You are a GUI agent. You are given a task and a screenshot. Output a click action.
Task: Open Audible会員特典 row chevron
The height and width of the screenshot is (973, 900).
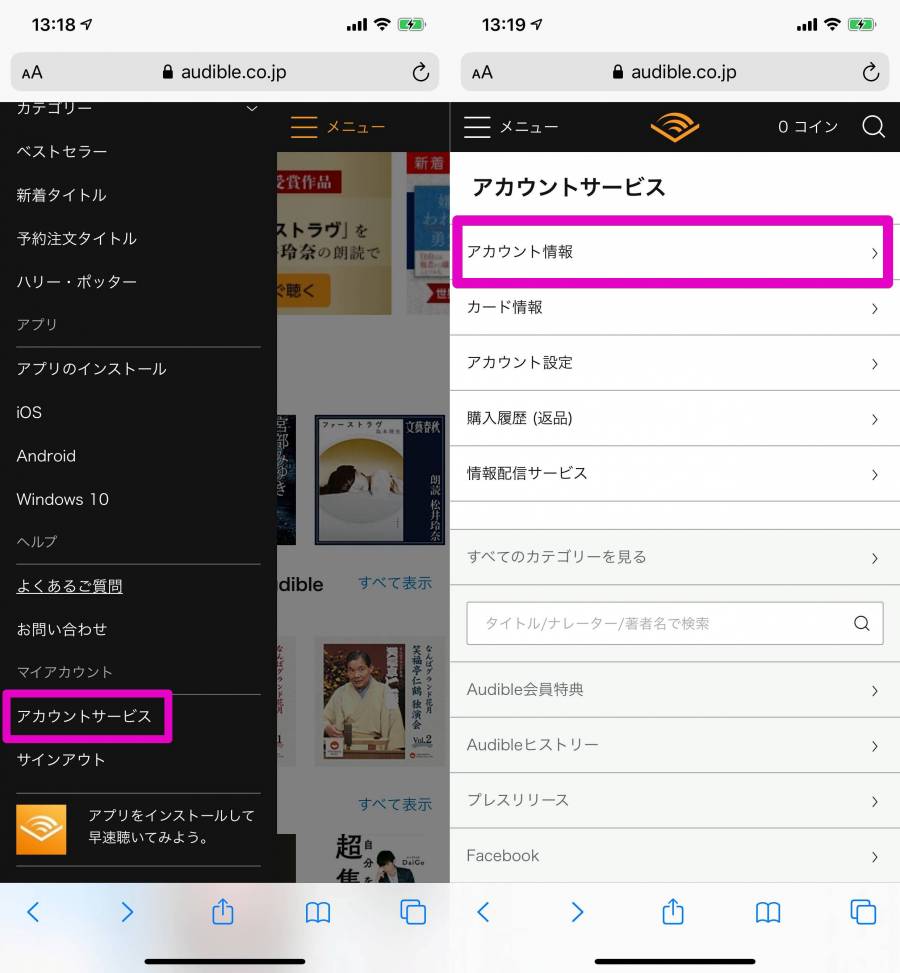point(874,691)
